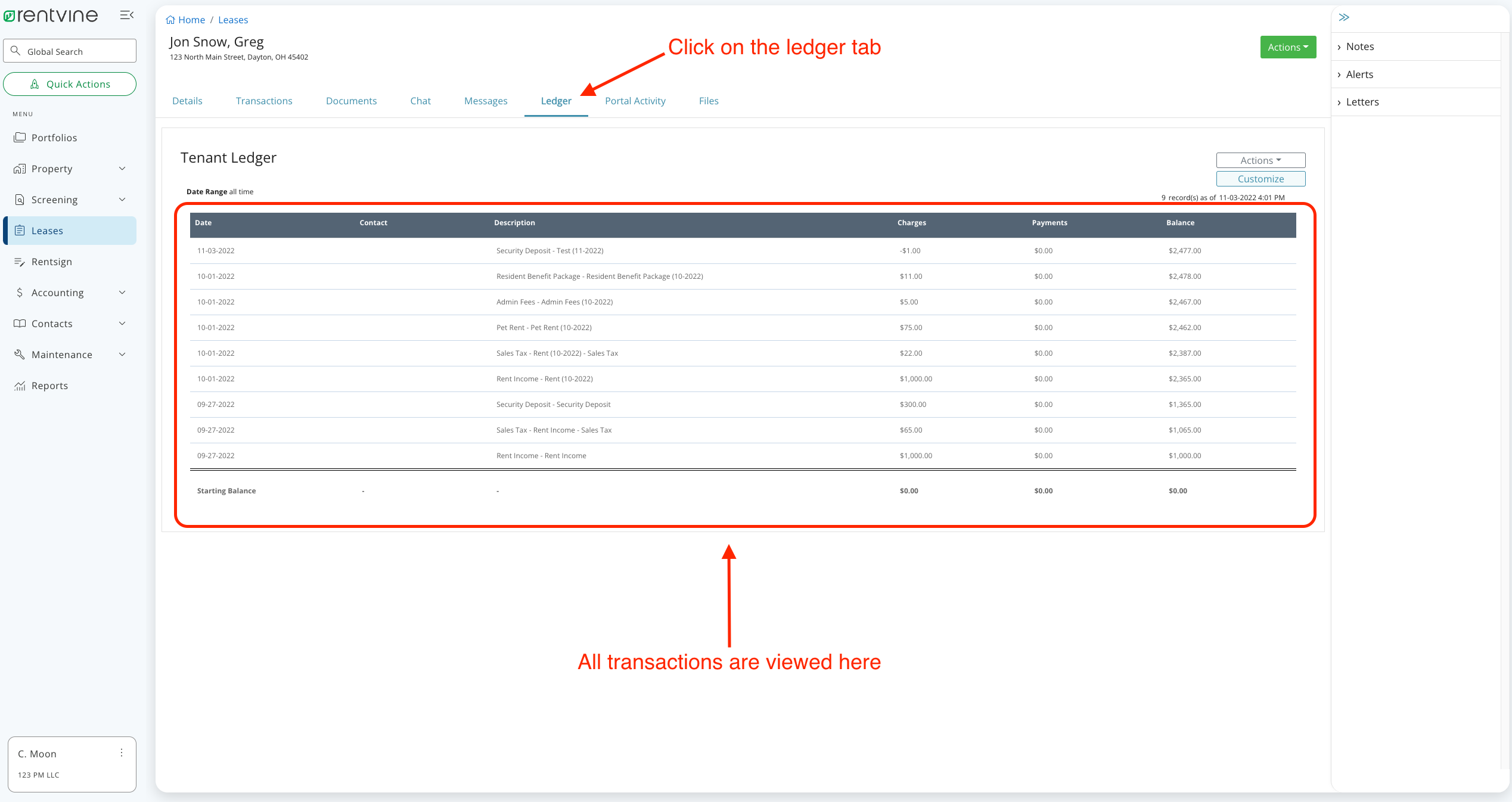The height and width of the screenshot is (802, 1512).
Task: Open the Screening section
Action: coord(54,200)
